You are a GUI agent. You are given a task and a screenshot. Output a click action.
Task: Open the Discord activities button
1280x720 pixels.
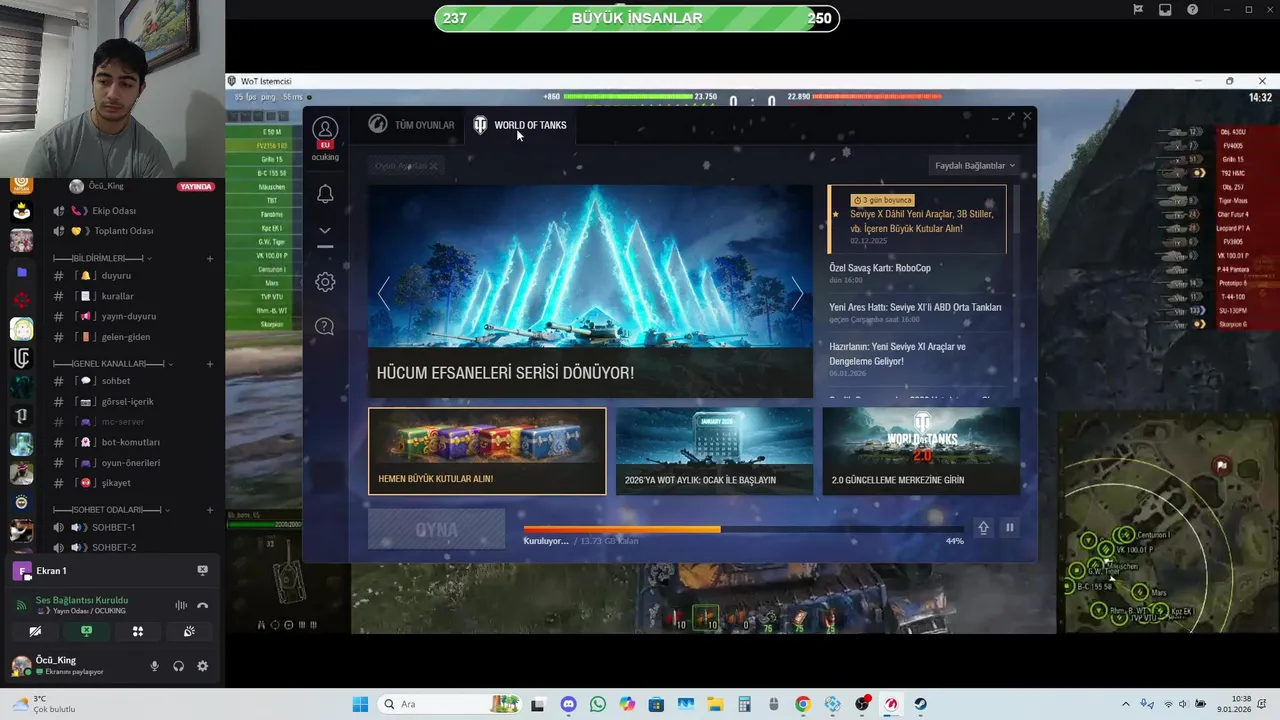[138, 631]
